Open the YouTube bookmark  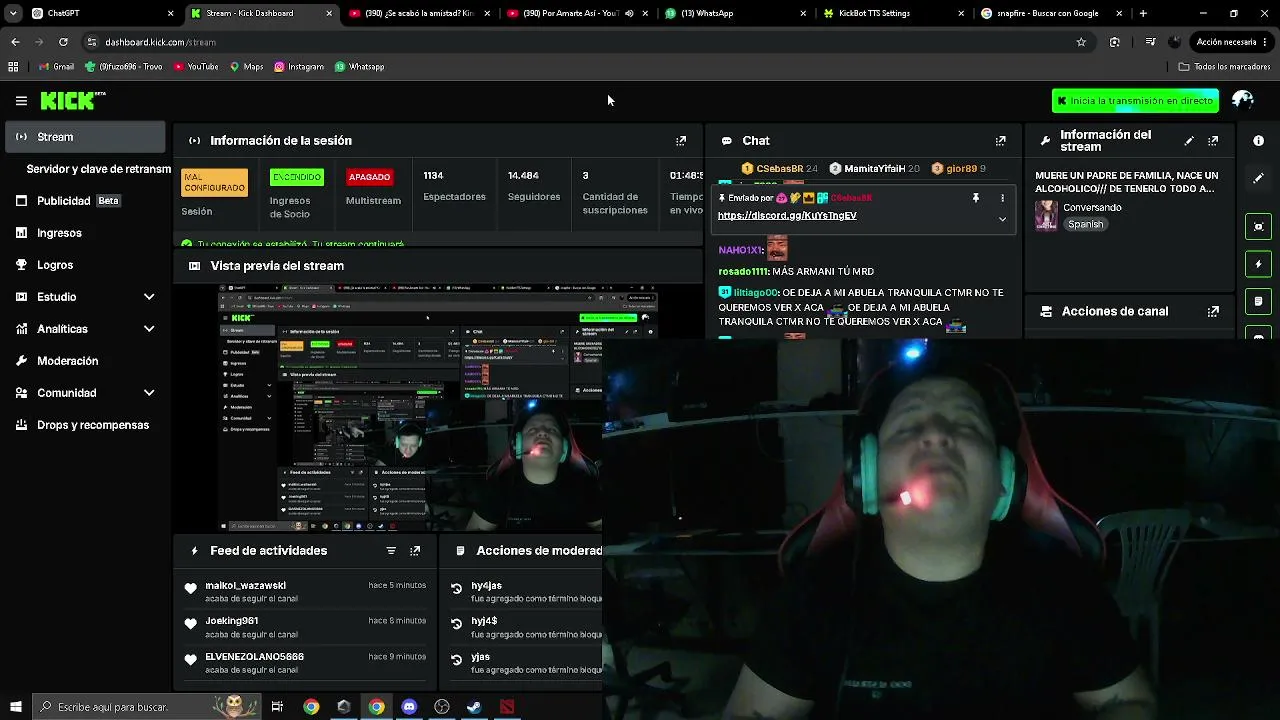point(196,67)
